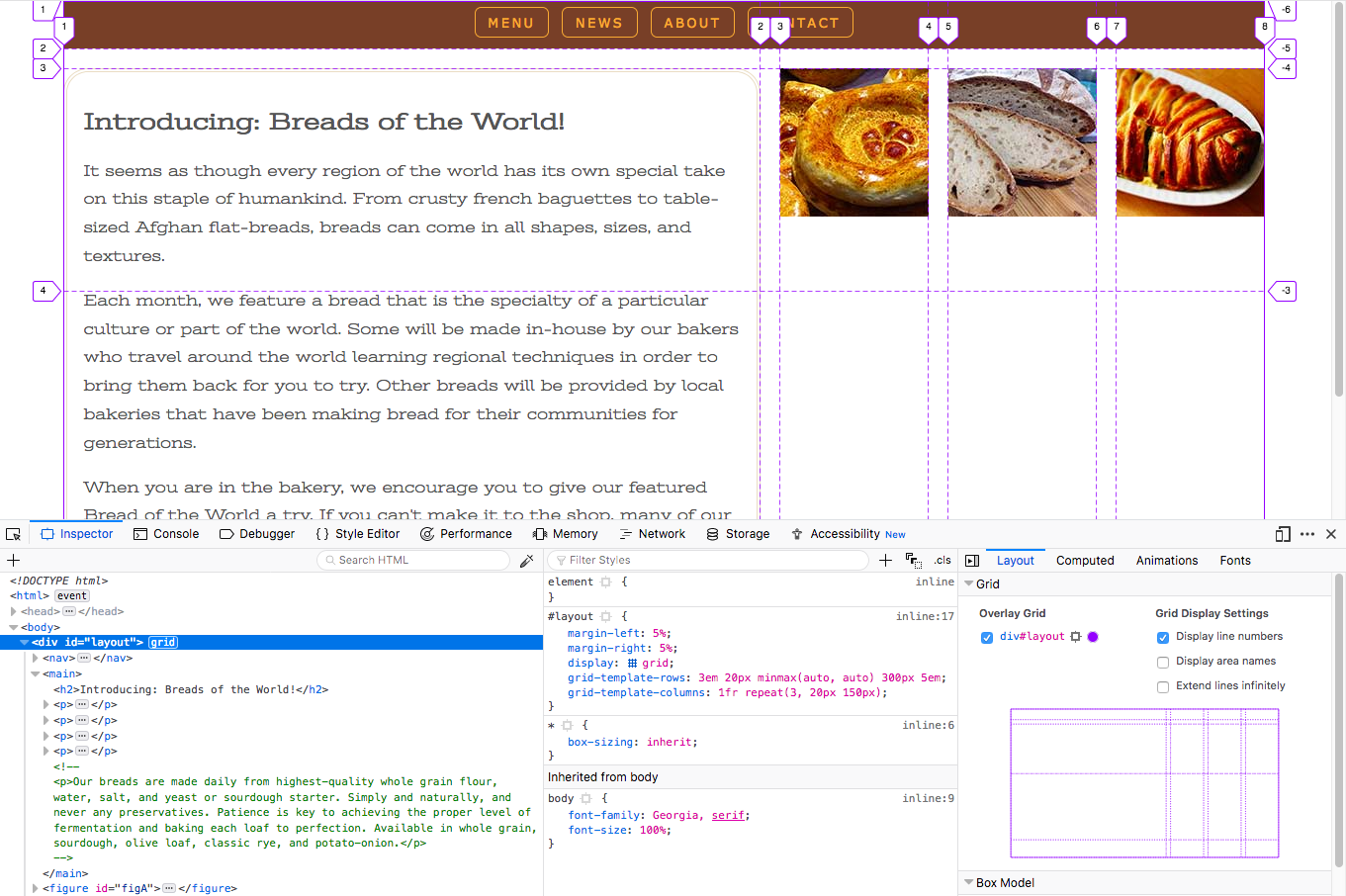Click the sliced rye bread image
This screenshot has height=896, width=1346.
[1022, 142]
